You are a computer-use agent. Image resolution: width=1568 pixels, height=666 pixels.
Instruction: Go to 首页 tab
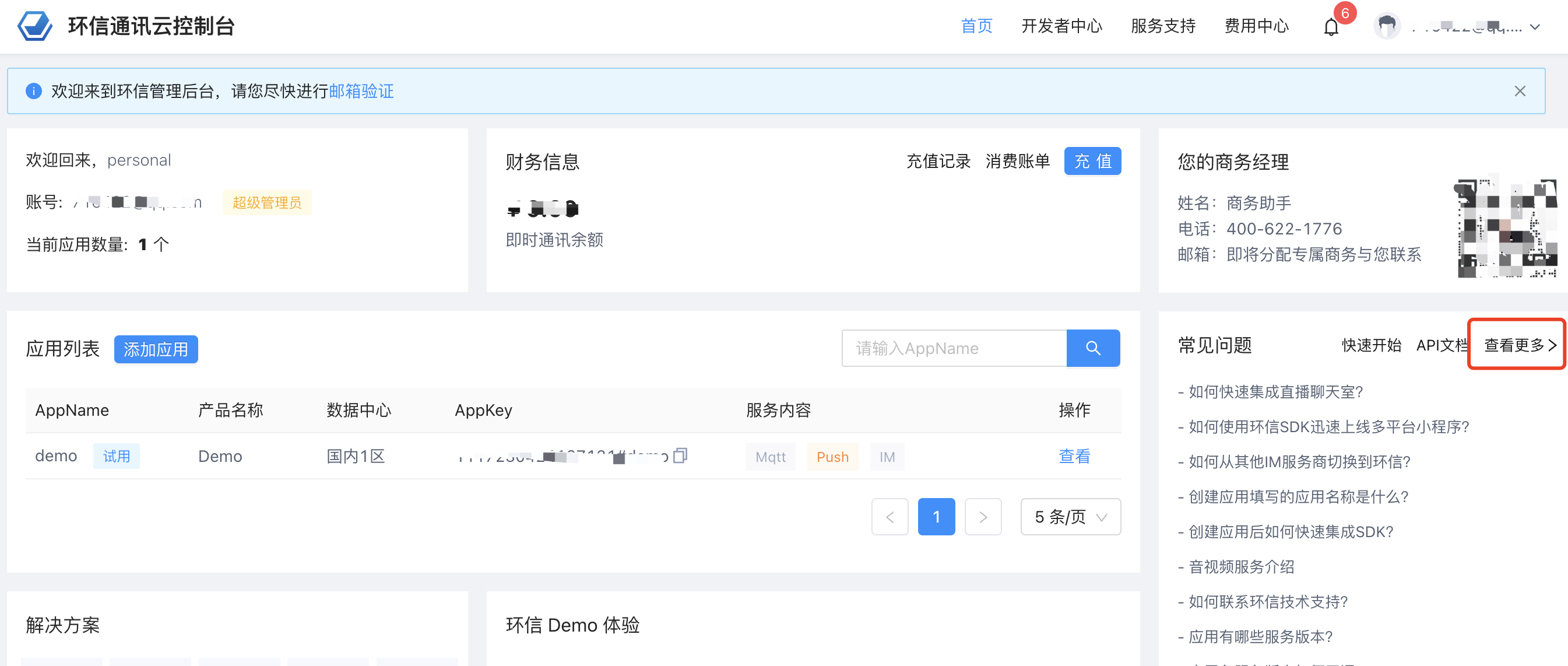click(x=976, y=26)
